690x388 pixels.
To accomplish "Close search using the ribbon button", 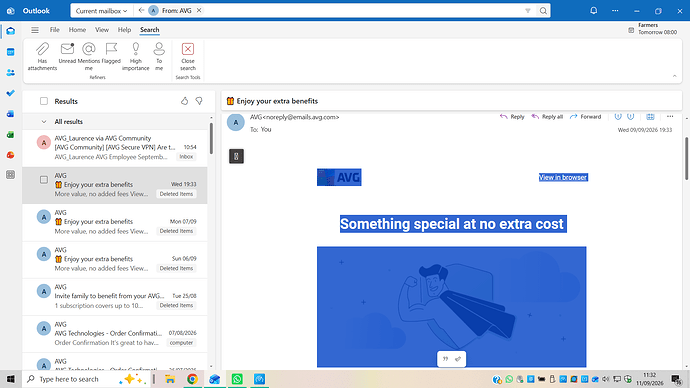I will pos(188,56).
